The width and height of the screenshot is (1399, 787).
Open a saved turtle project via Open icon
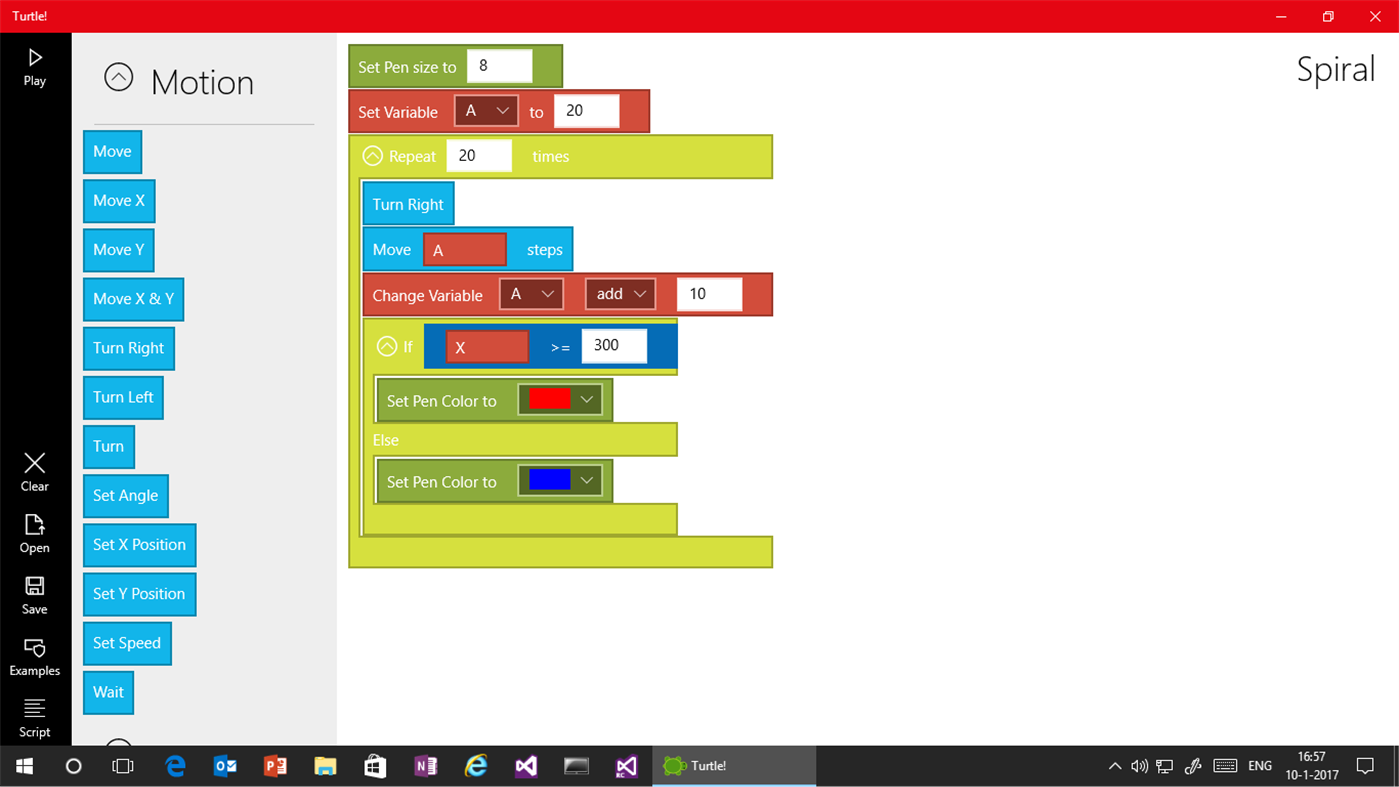click(x=34, y=534)
